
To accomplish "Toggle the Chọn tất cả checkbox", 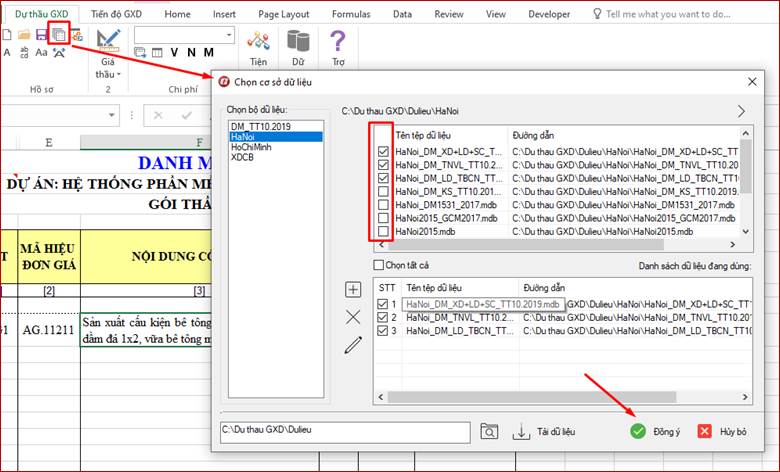I will click(x=379, y=265).
